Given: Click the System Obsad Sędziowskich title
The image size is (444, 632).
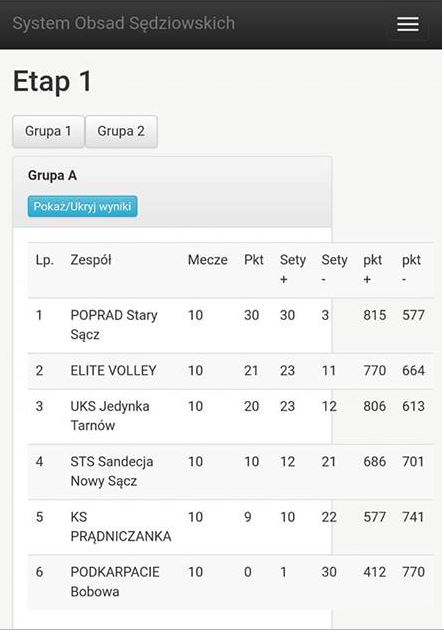Looking at the screenshot, I should (124, 23).
